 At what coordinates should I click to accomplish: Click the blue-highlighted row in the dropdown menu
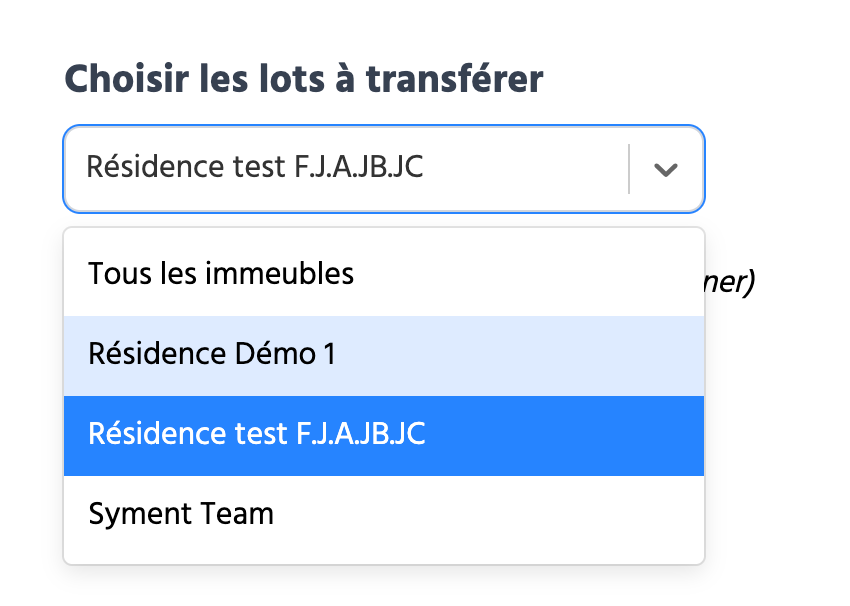point(384,436)
